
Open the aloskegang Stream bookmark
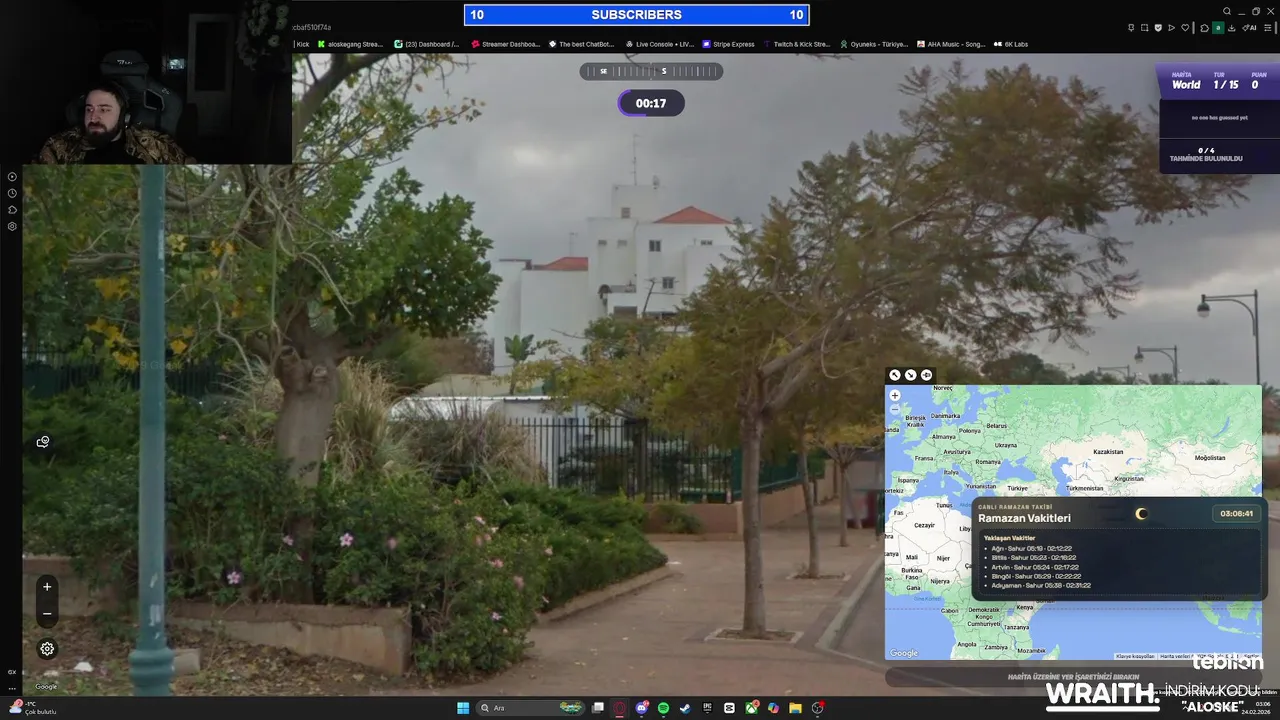coord(350,44)
